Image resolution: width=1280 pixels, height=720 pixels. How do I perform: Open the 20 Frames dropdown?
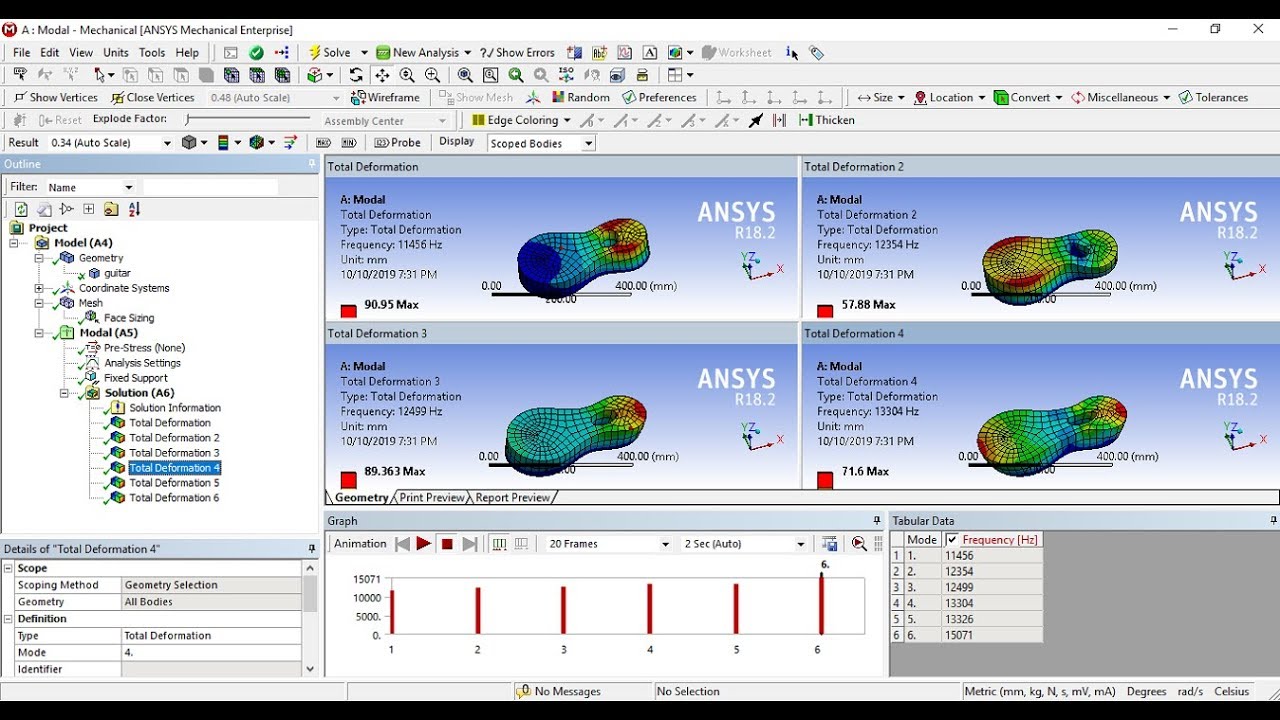click(609, 544)
